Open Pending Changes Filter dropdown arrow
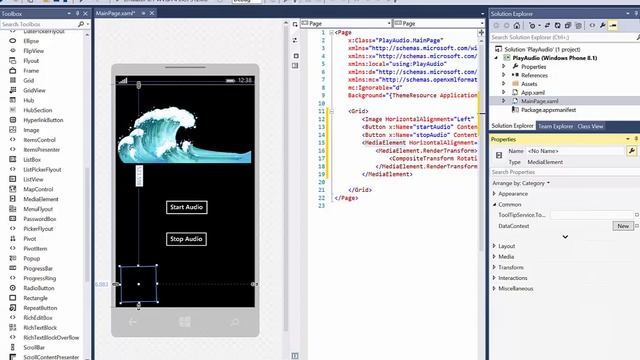The width and height of the screenshot is (640, 360). click(539, 26)
